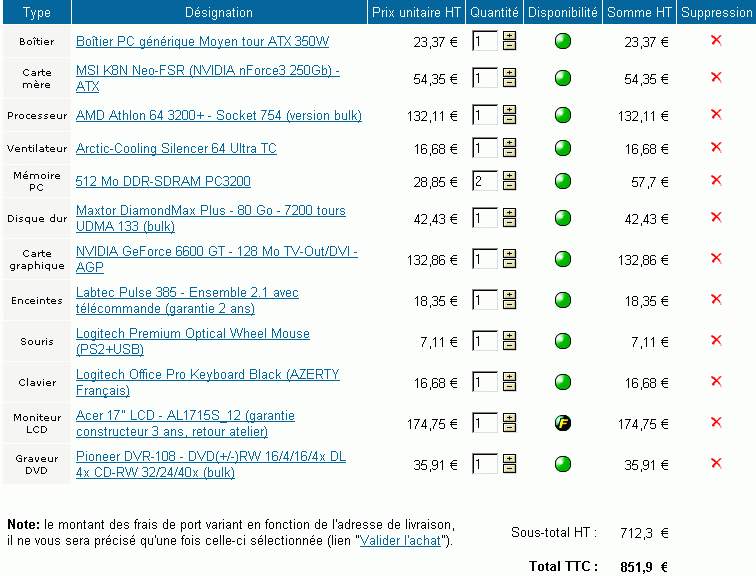The width and height of the screenshot is (756, 576).
Task: Remove the Boîtier row with red X
Action: [x=716, y=40]
